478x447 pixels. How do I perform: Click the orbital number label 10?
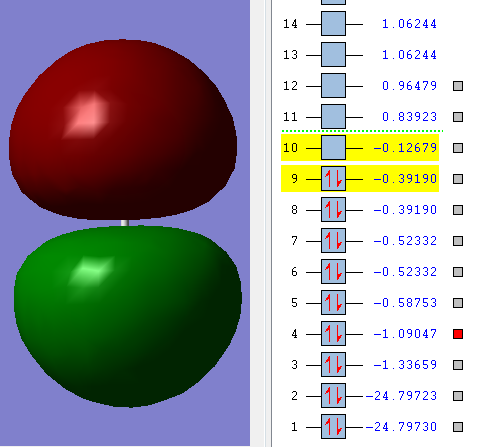pos(290,148)
